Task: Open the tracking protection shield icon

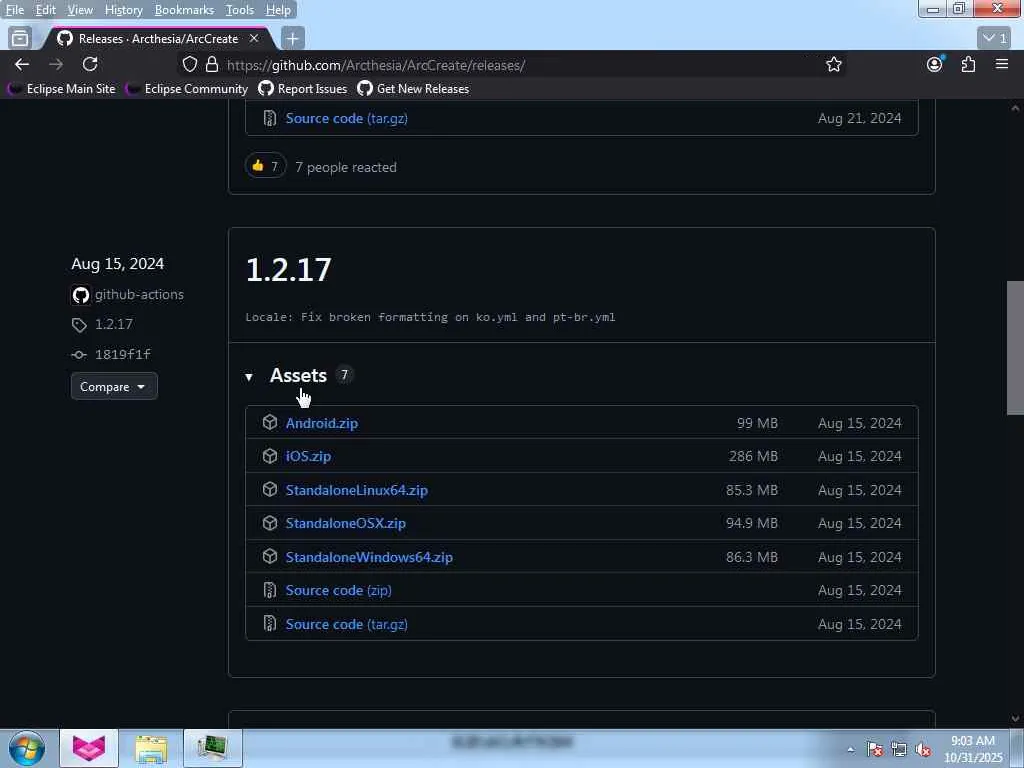Action: click(189, 64)
